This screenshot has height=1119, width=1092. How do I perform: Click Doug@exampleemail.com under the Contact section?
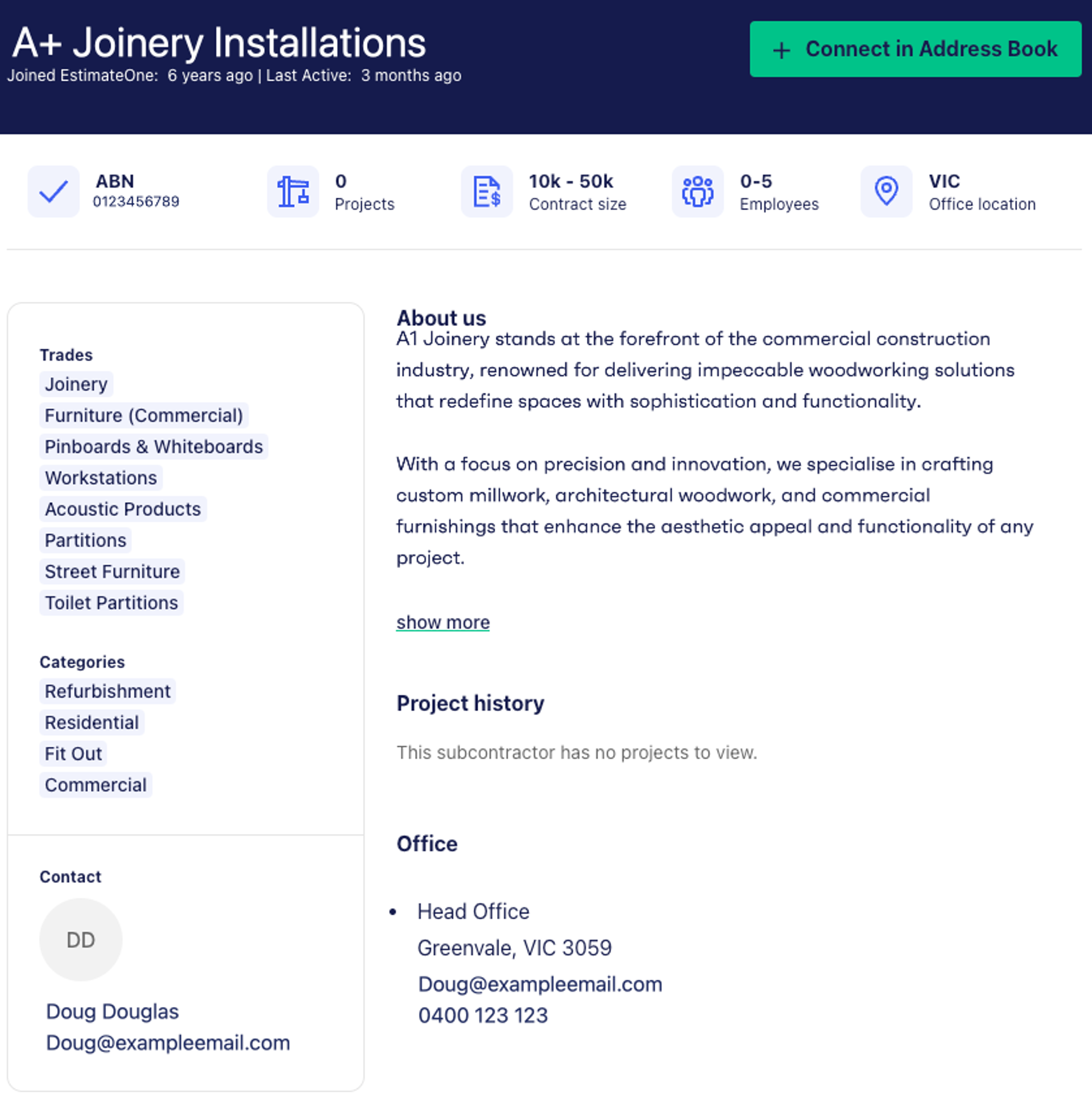click(x=167, y=1043)
